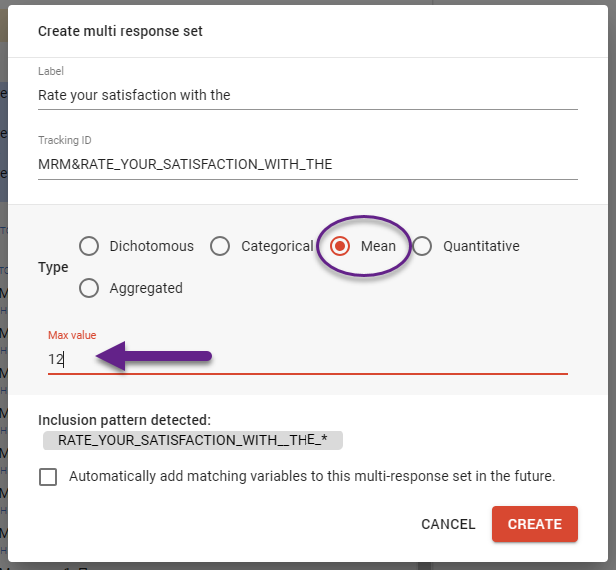
Task: Pick the Quantitative type option
Action: [x=423, y=246]
